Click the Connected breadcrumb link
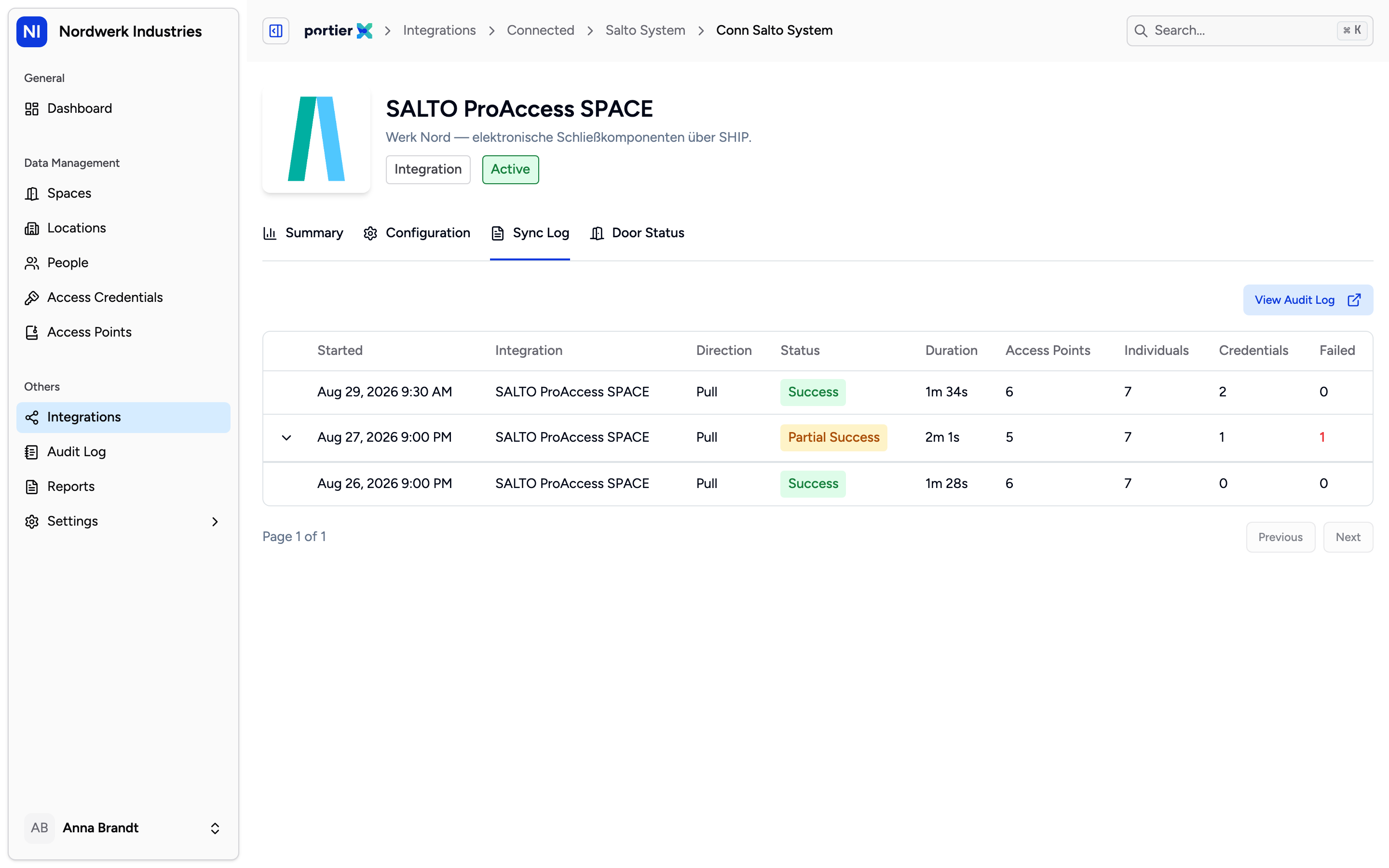 point(540,30)
